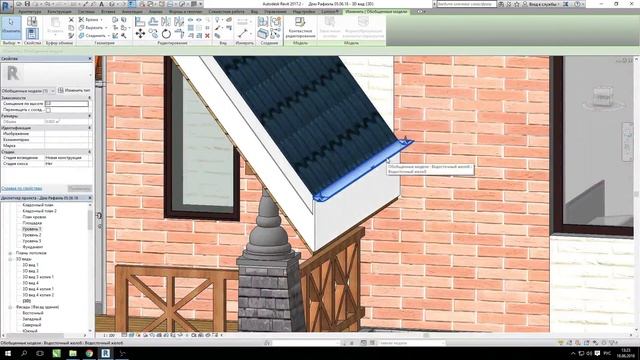Select the Rotate tool icon

click(166, 34)
